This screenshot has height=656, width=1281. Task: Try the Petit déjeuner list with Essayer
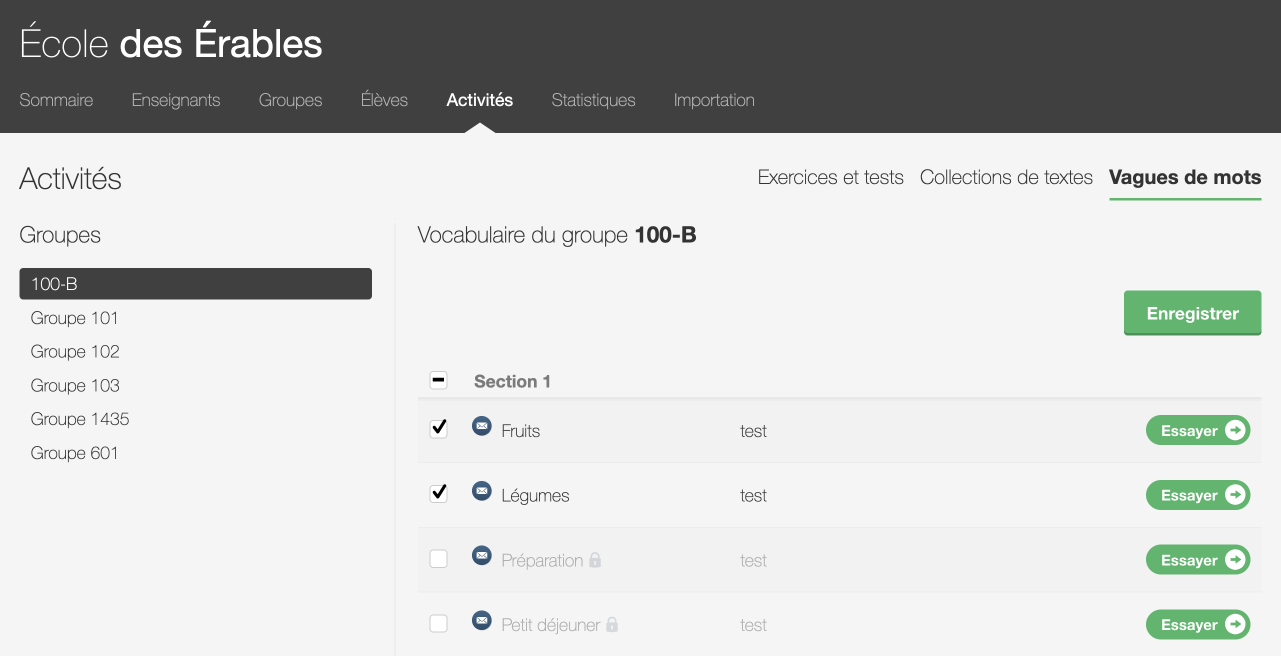[1197, 625]
